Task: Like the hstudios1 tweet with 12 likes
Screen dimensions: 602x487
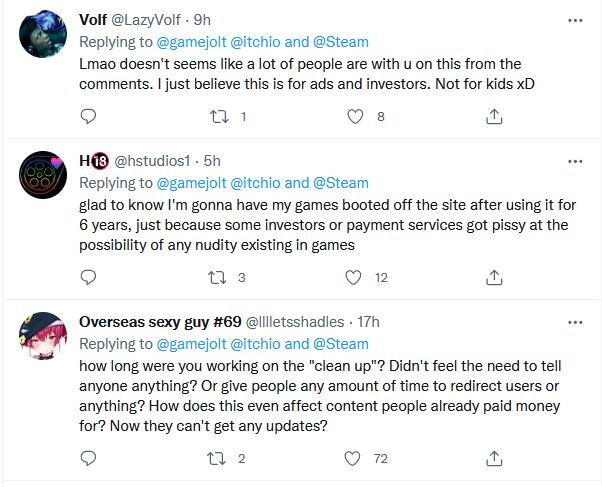Action: point(353,278)
